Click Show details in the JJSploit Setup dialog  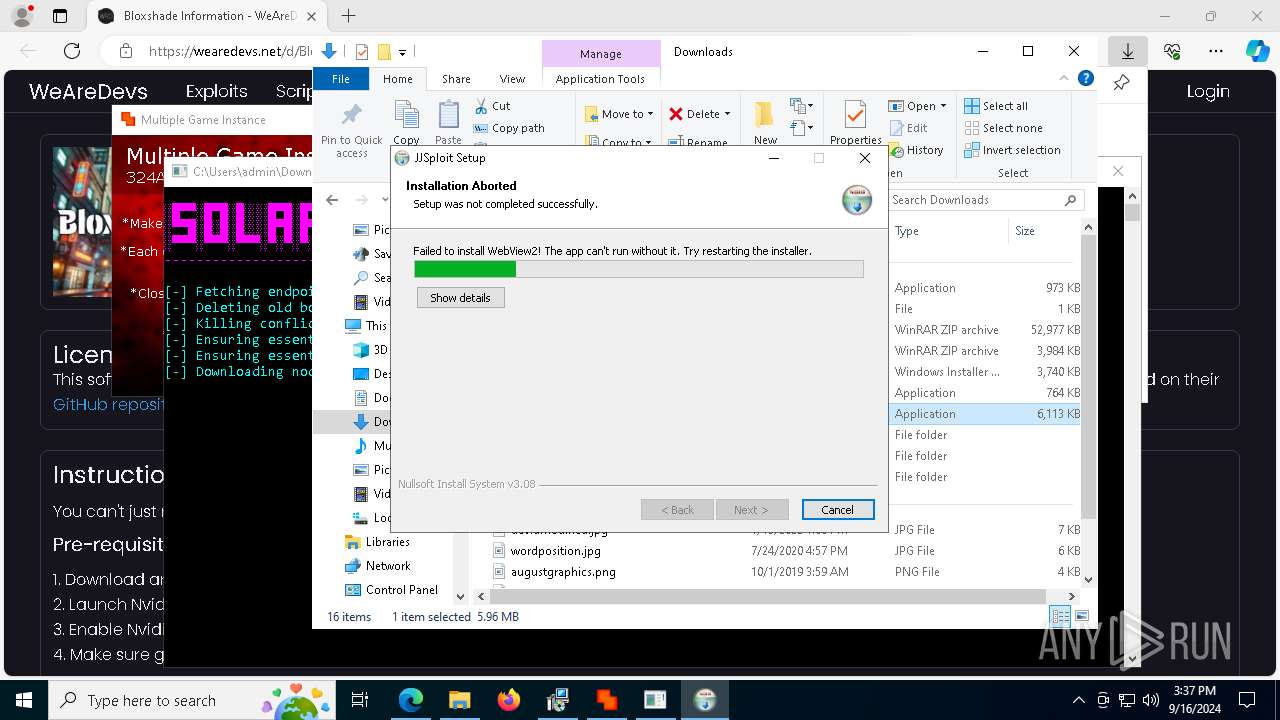[460, 298]
